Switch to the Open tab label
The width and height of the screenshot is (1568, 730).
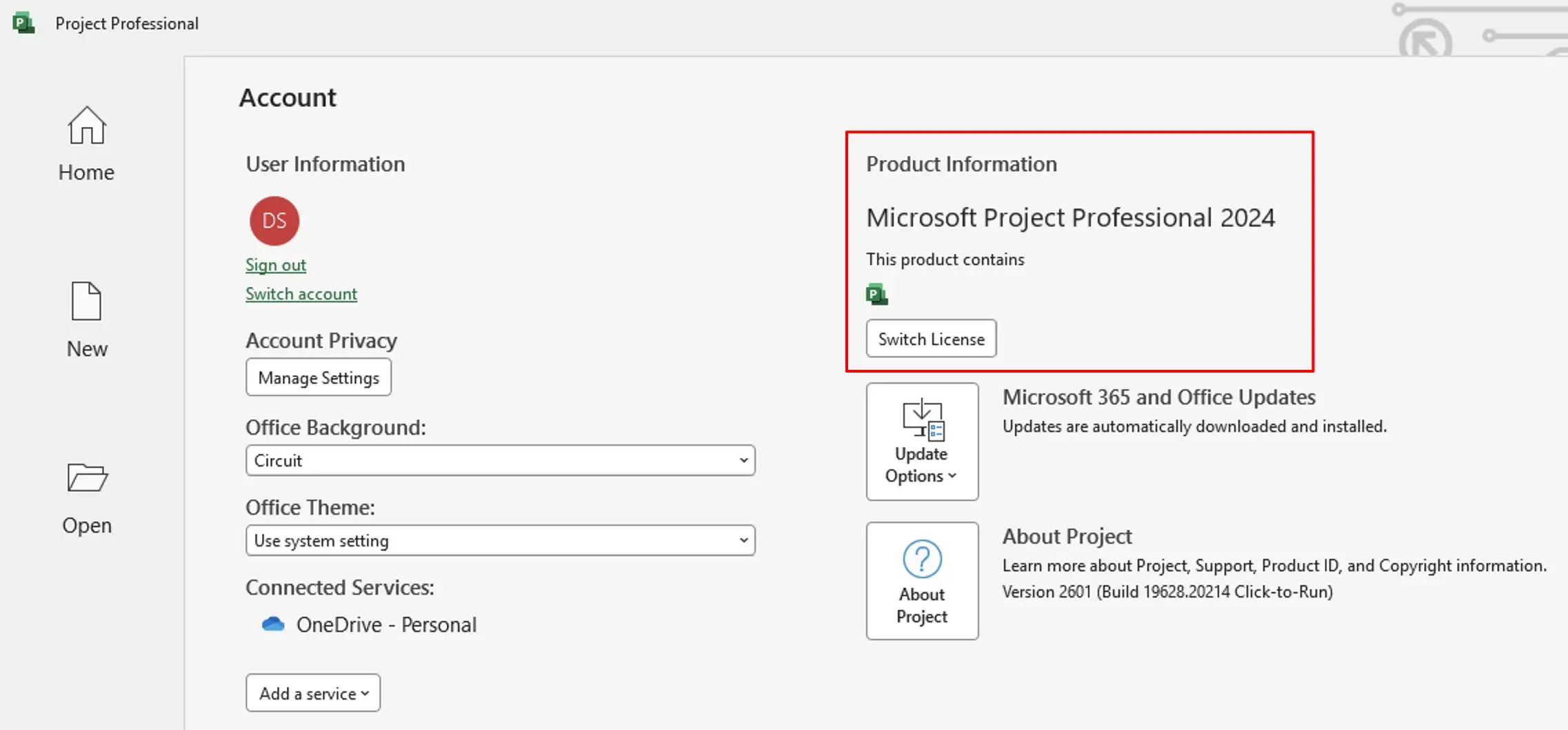tap(87, 526)
